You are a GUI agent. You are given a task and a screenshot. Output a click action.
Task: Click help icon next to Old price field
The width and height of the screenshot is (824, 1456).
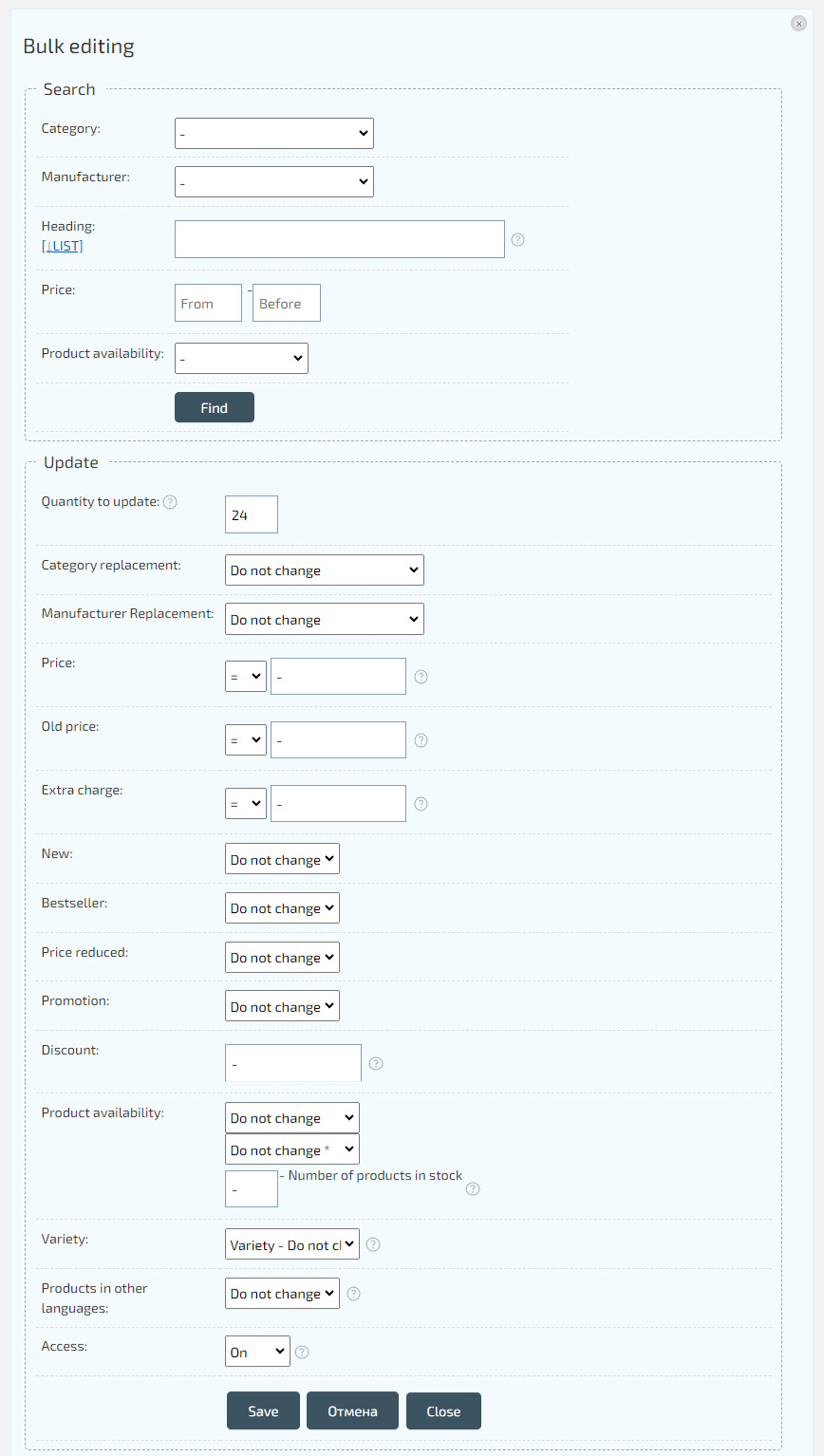(421, 740)
